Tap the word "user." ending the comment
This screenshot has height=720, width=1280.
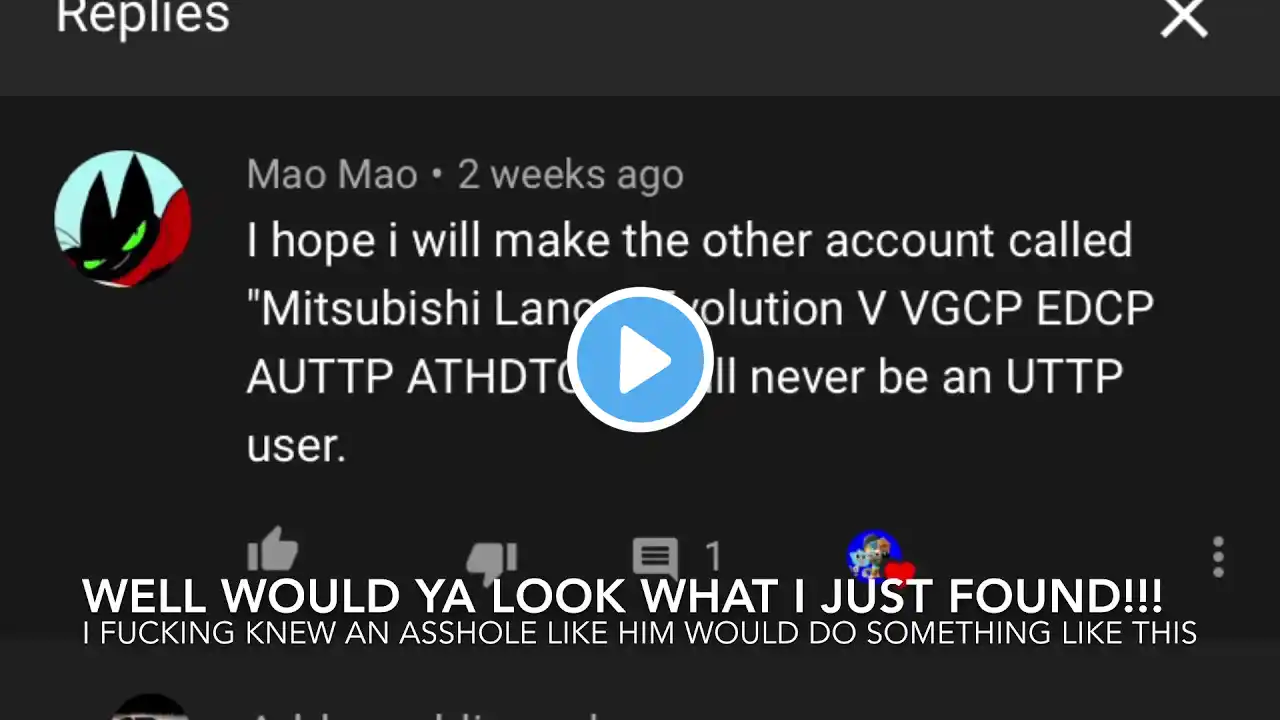[296, 446]
